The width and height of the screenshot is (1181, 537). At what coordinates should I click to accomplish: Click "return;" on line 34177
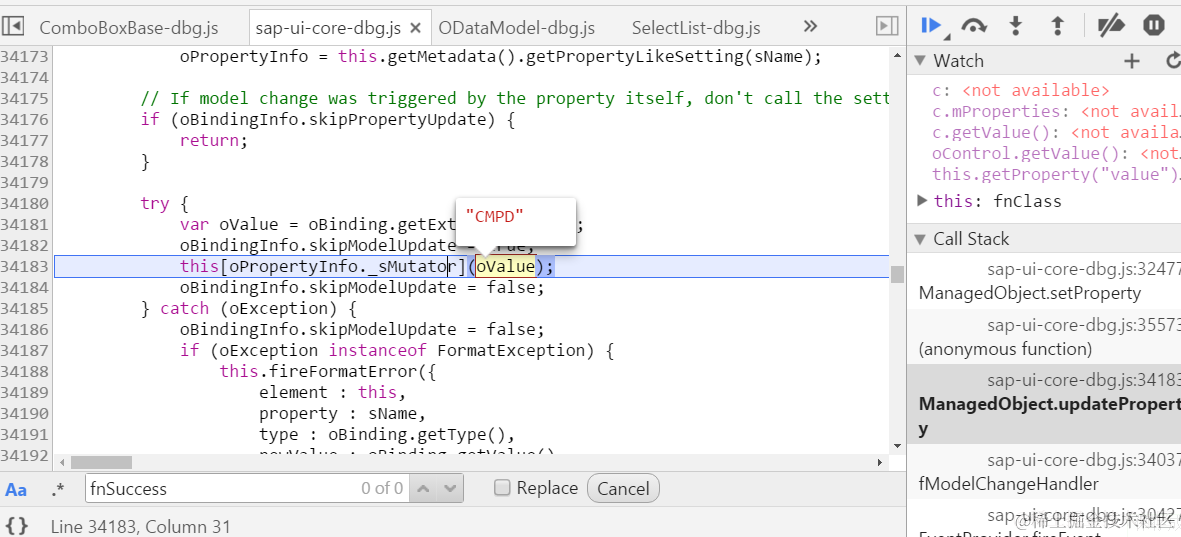tap(213, 140)
